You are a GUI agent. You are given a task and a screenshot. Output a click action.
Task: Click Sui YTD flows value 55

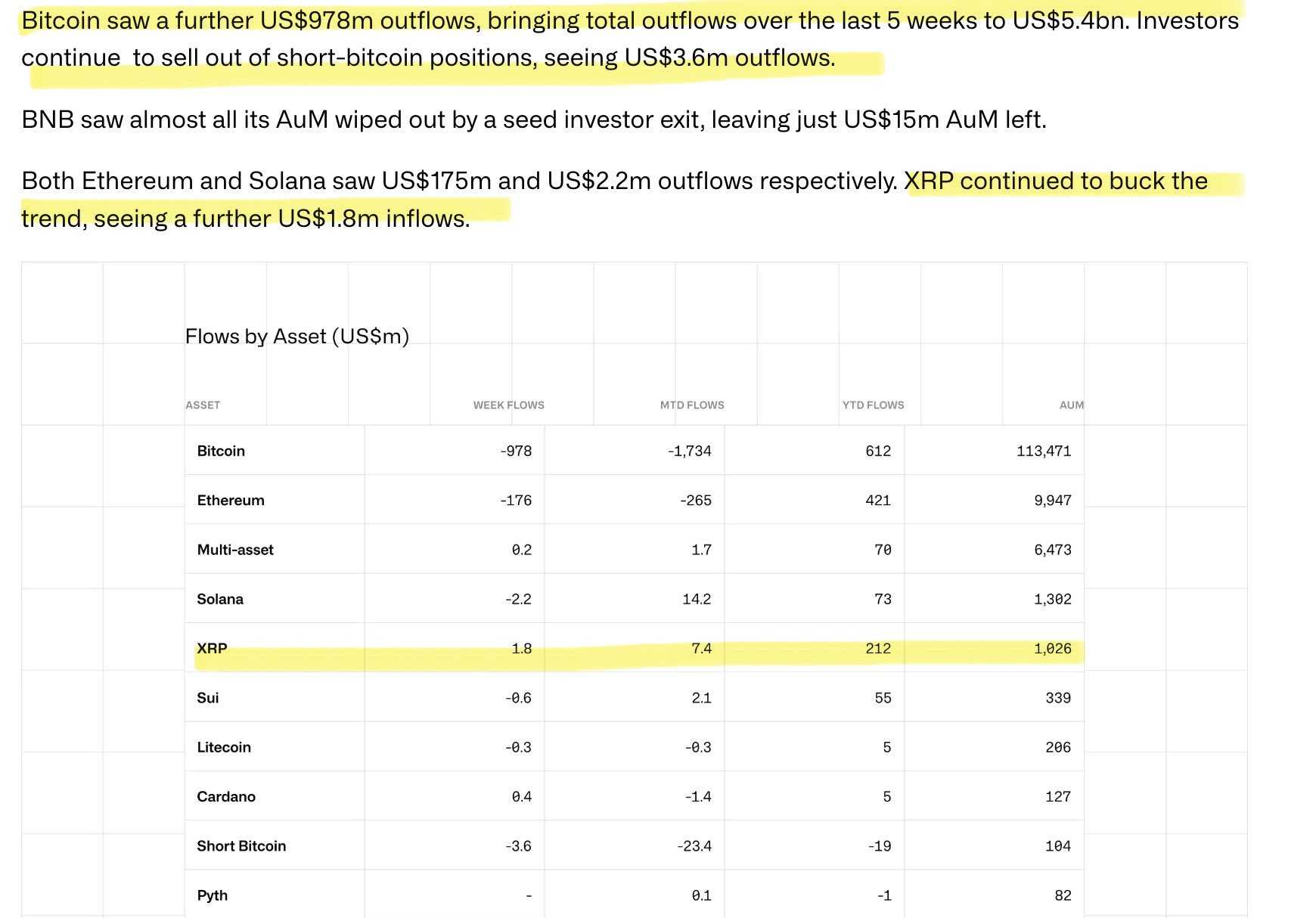point(883,698)
